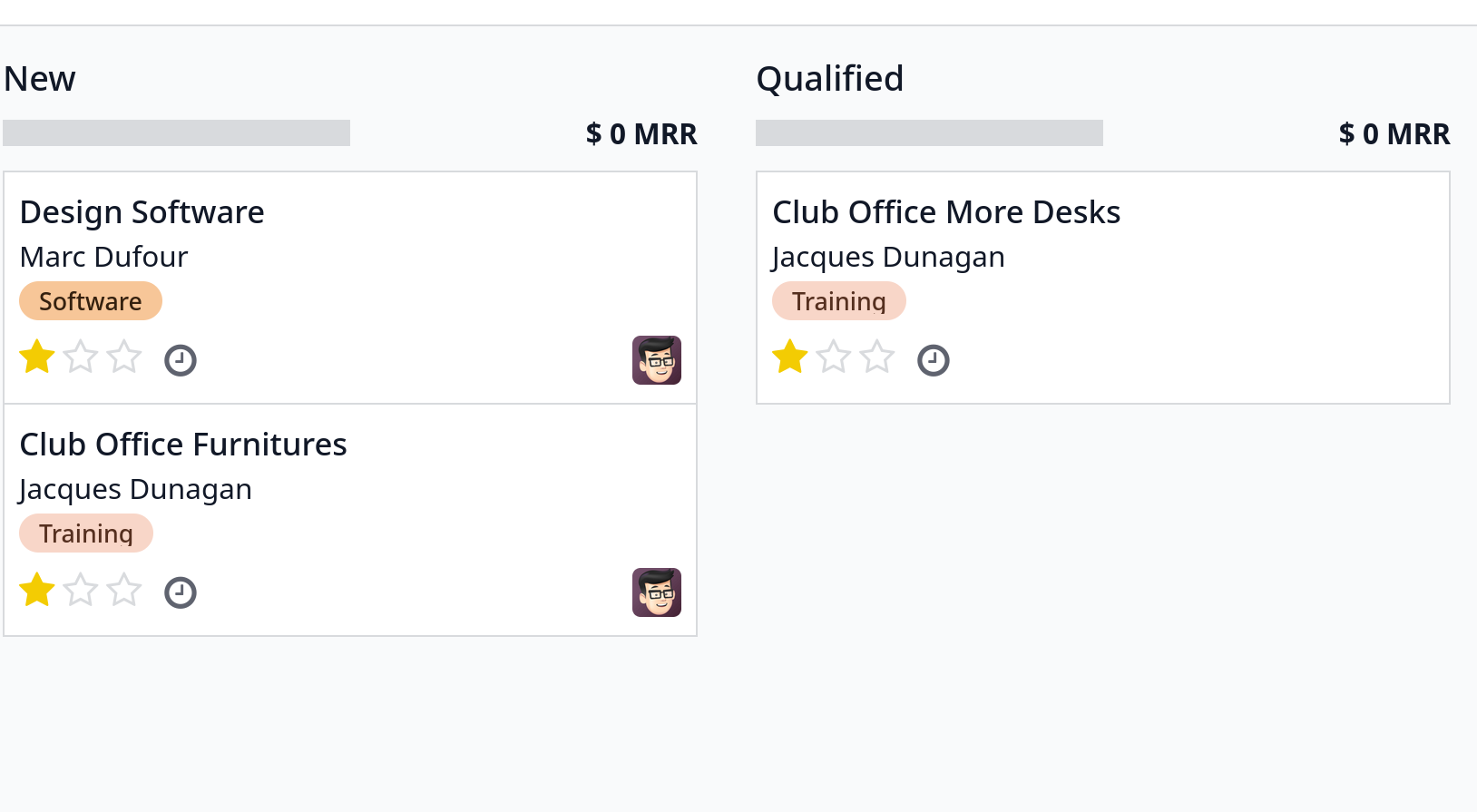Open activity clock on Design Software card
The image size is (1477, 812).
pos(181,360)
